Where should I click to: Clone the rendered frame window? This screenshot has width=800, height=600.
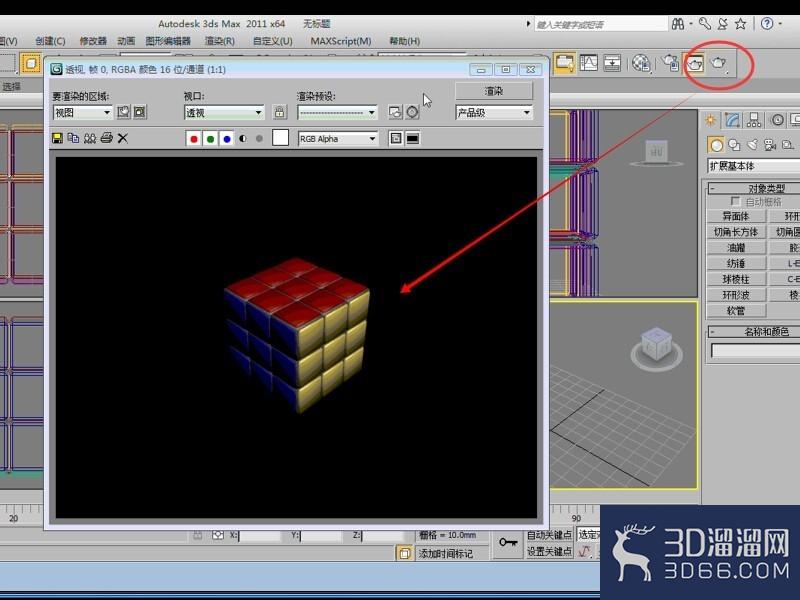click(x=90, y=138)
